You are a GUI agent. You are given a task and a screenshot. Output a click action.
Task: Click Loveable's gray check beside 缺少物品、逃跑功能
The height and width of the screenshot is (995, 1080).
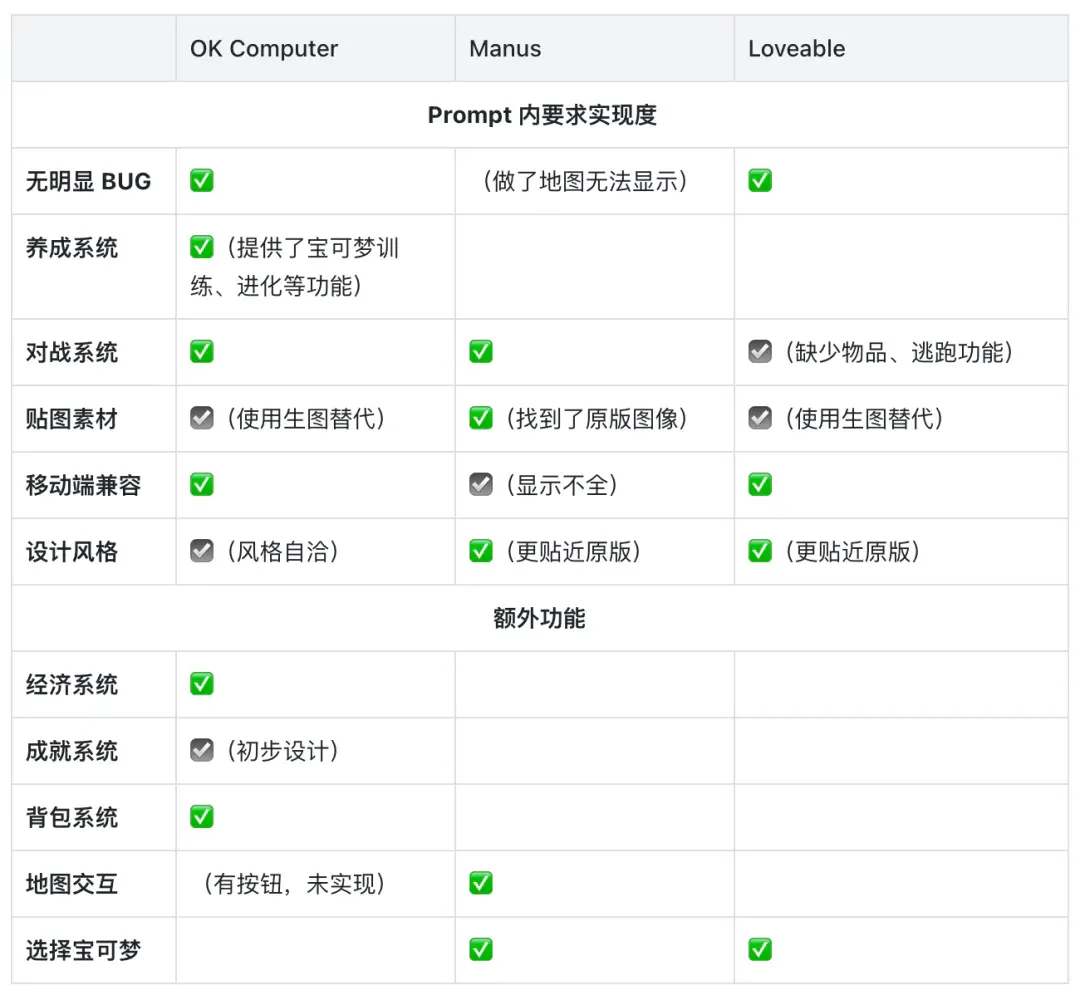760,351
